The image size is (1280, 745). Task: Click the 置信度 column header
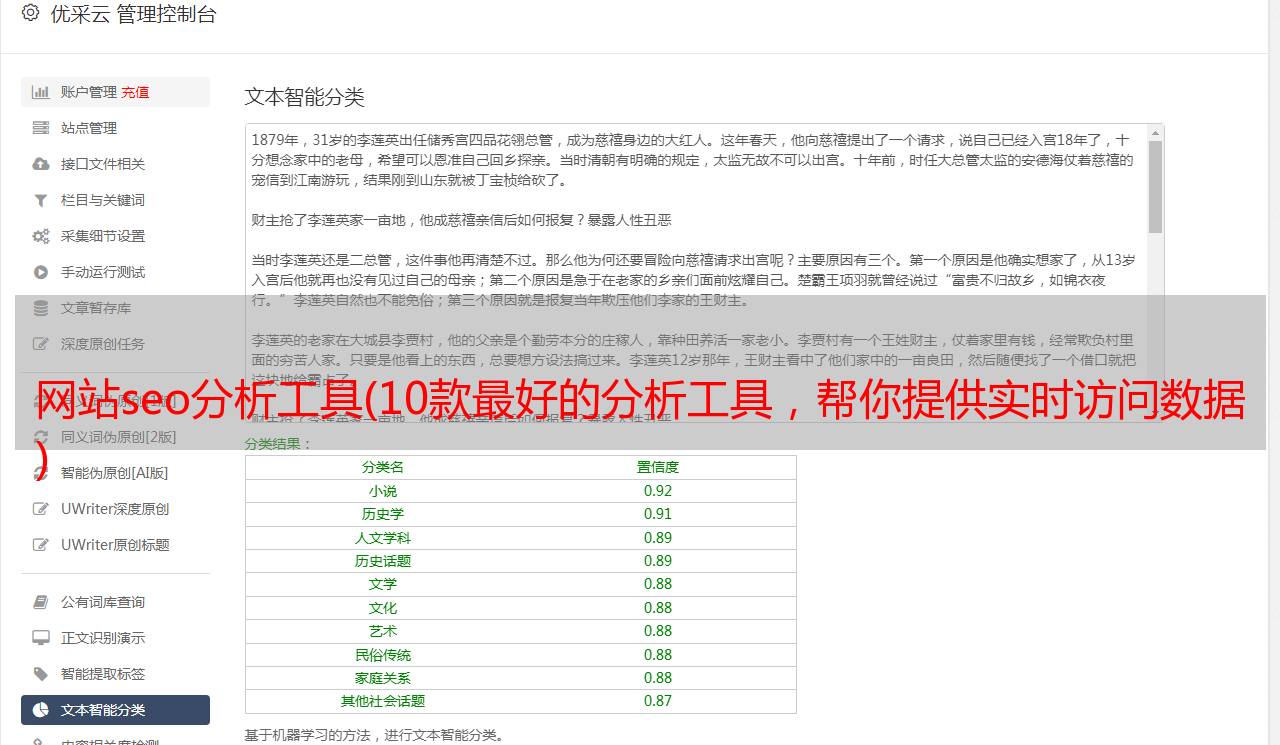[658, 467]
